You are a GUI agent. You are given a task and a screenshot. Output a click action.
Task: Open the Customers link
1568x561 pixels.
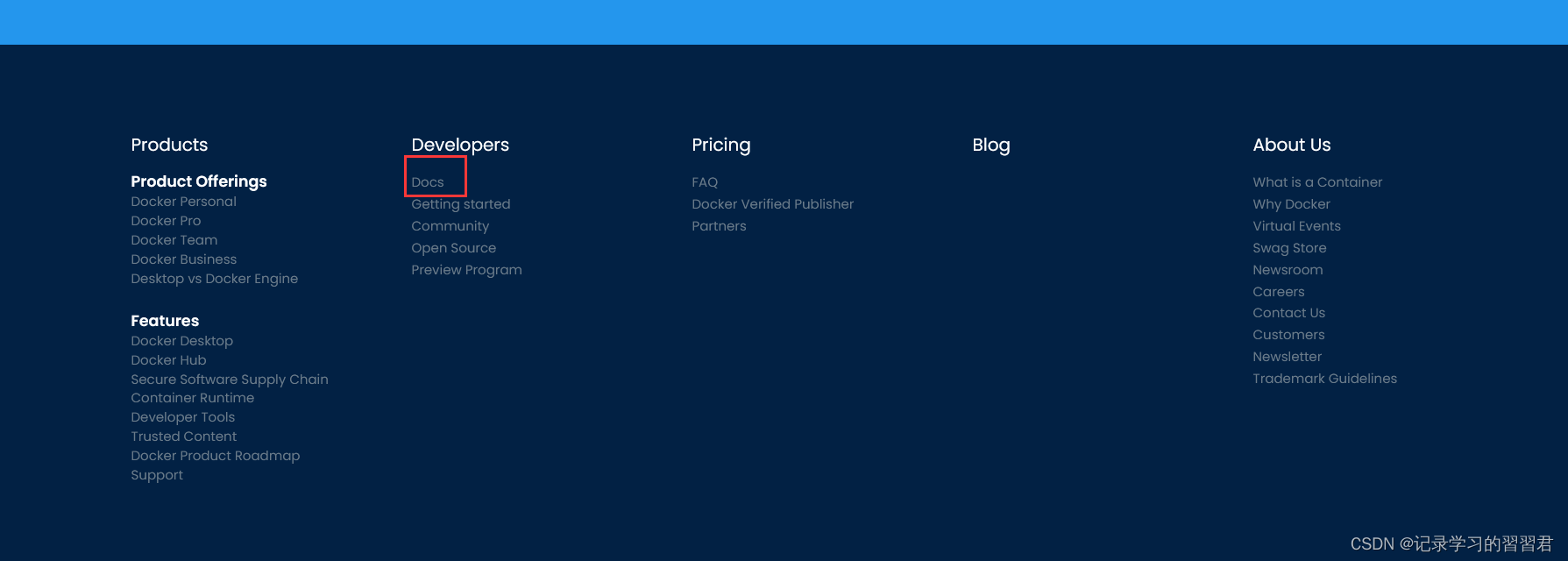(x=1288, y=335)
